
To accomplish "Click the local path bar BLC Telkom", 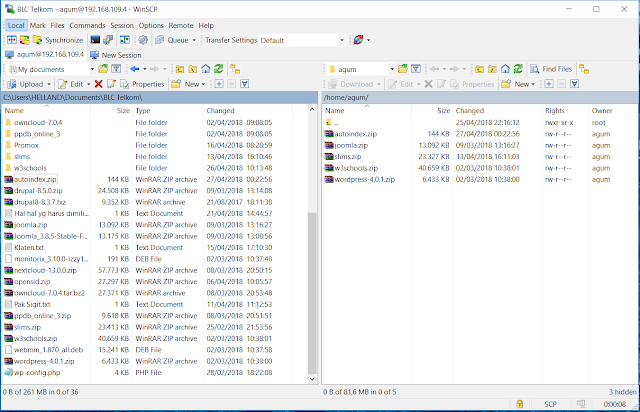I will (x=160, y=97).
